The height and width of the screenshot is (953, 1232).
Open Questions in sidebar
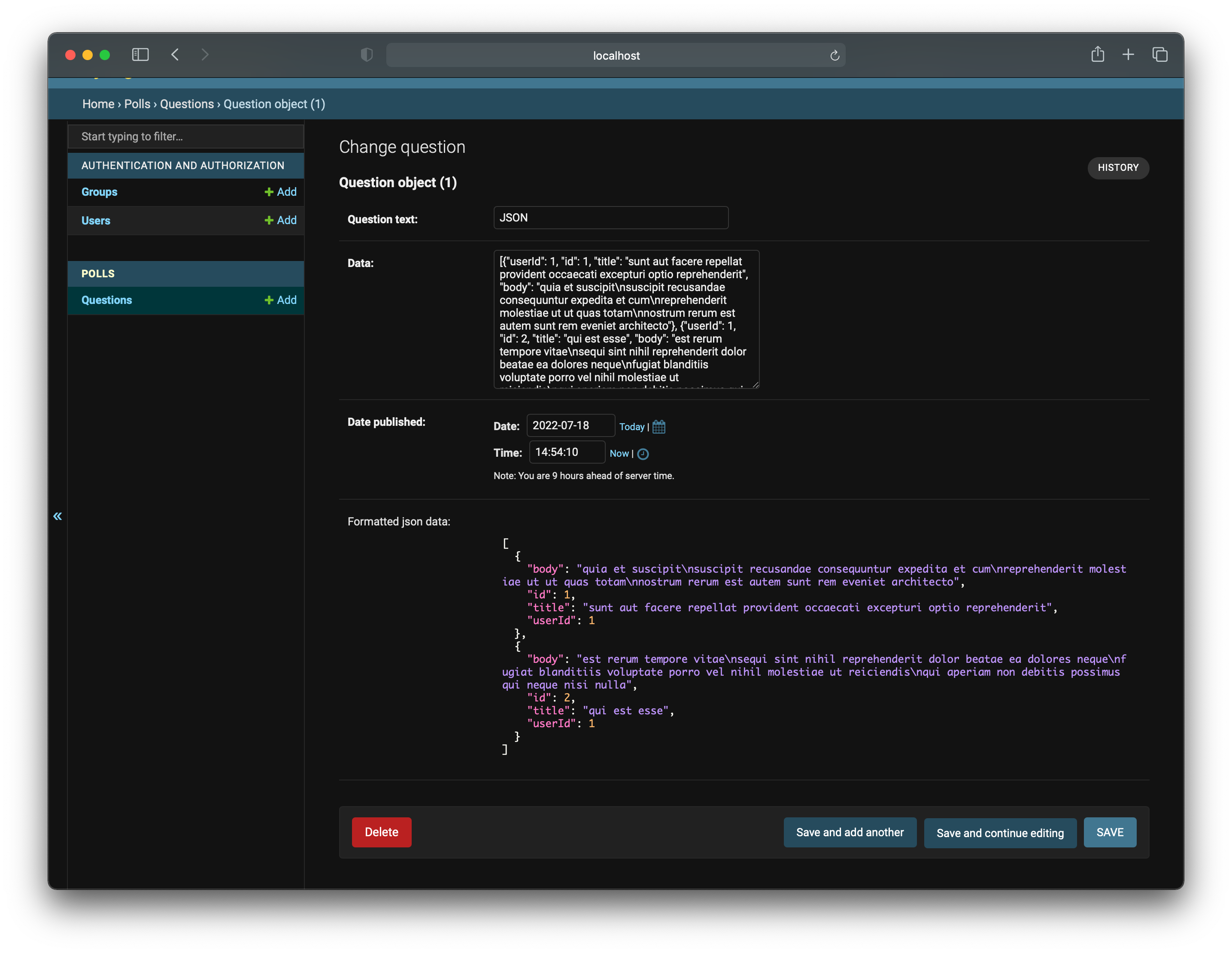(x=106, y=300)
